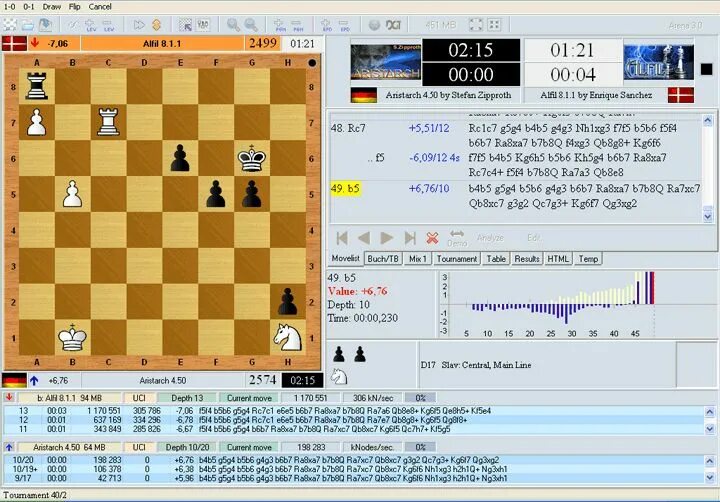Viewport: 720px width, 502px height.
Task: Step forward one move
Action: click(387, 238)
